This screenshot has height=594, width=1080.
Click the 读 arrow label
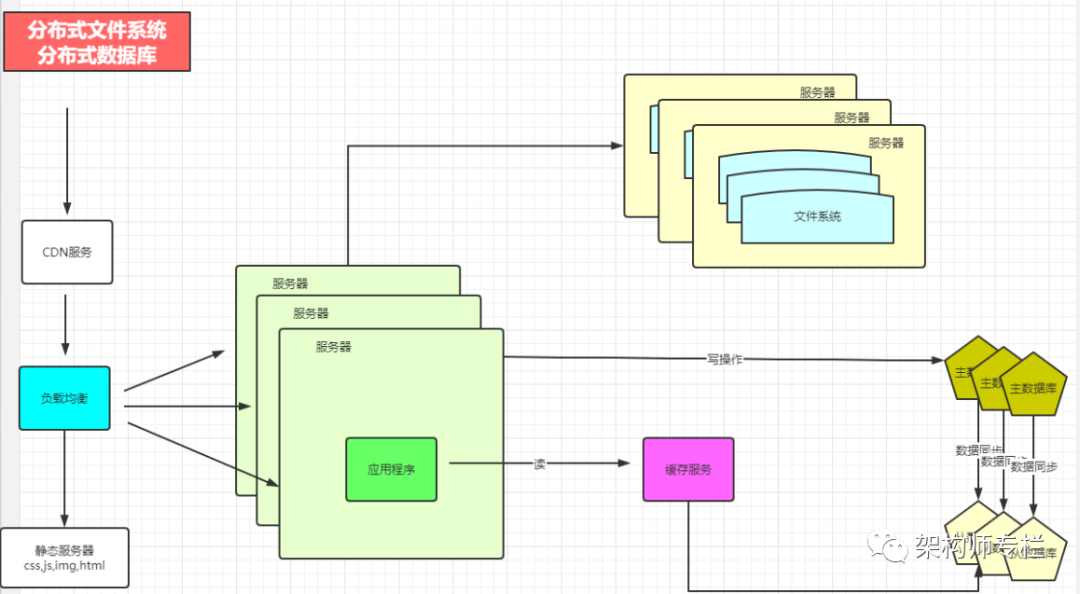click(x=539, y=464)
